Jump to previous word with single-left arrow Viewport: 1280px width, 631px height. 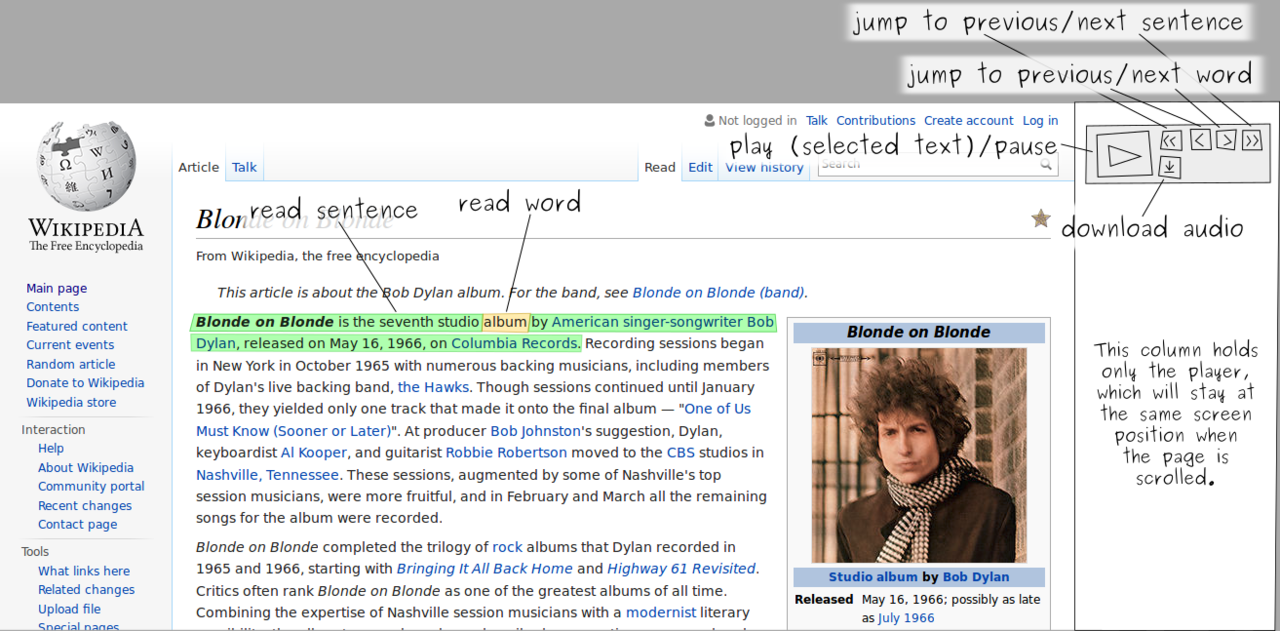coord(1200,140)
